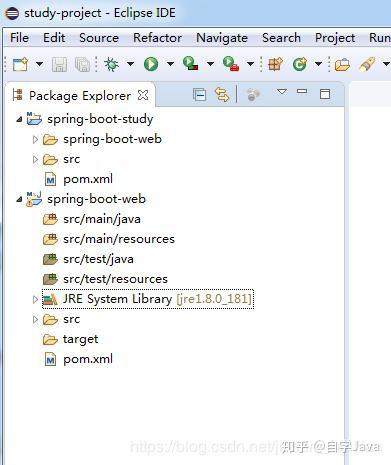
Task: Open the File menu
Action: [x=19, y=38]
